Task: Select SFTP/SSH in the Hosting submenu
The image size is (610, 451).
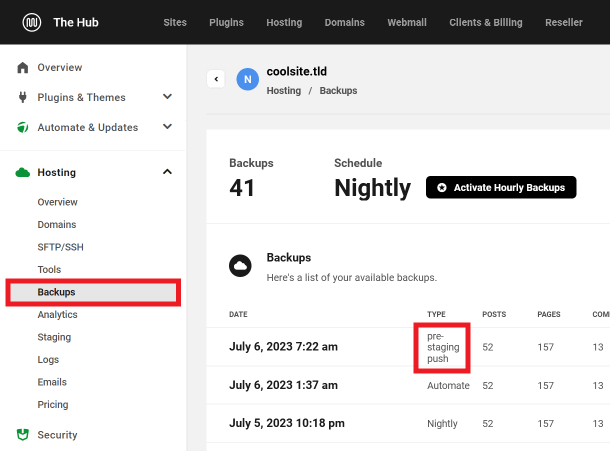Action: [x=59, y=247]
